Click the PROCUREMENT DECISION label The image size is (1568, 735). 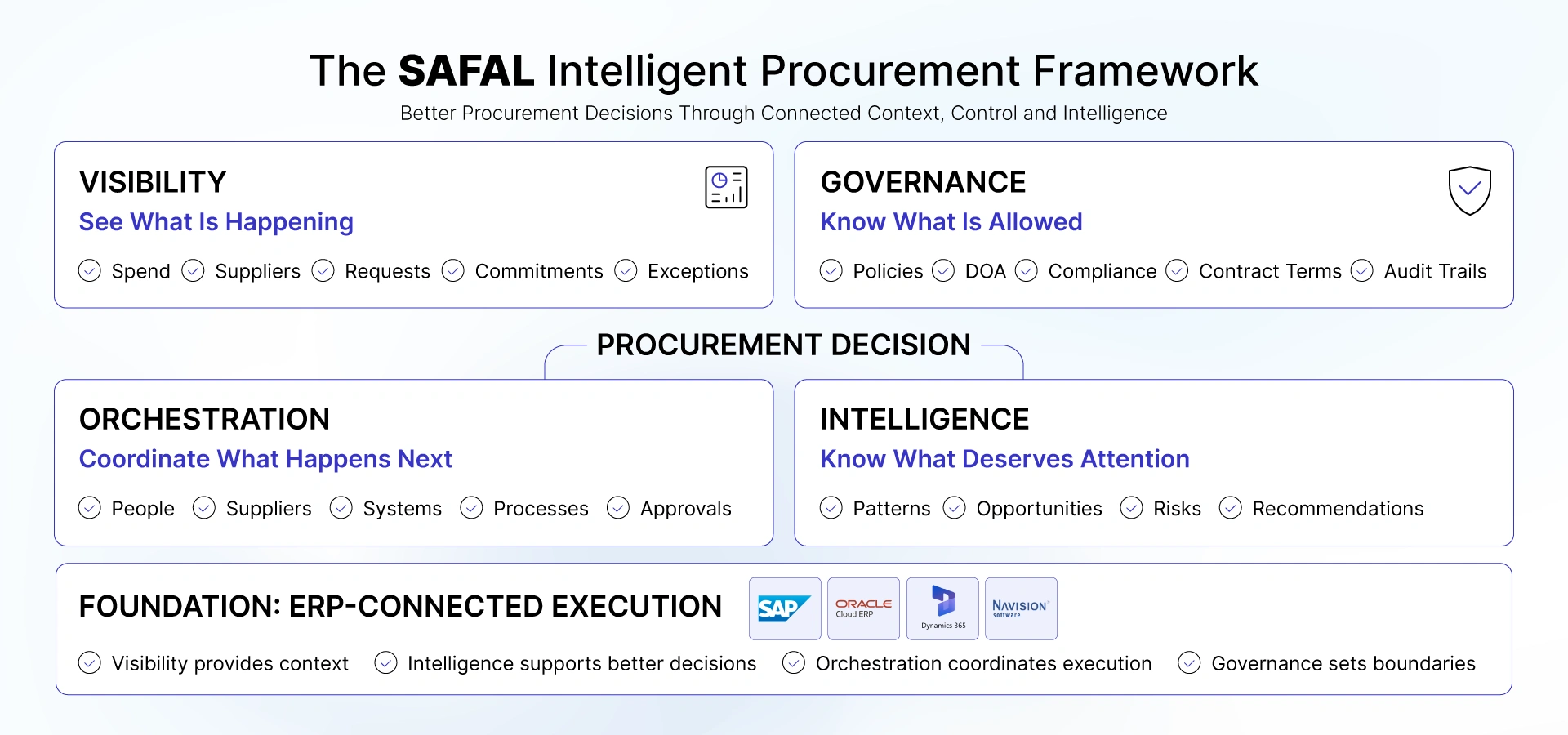point(783,345)
